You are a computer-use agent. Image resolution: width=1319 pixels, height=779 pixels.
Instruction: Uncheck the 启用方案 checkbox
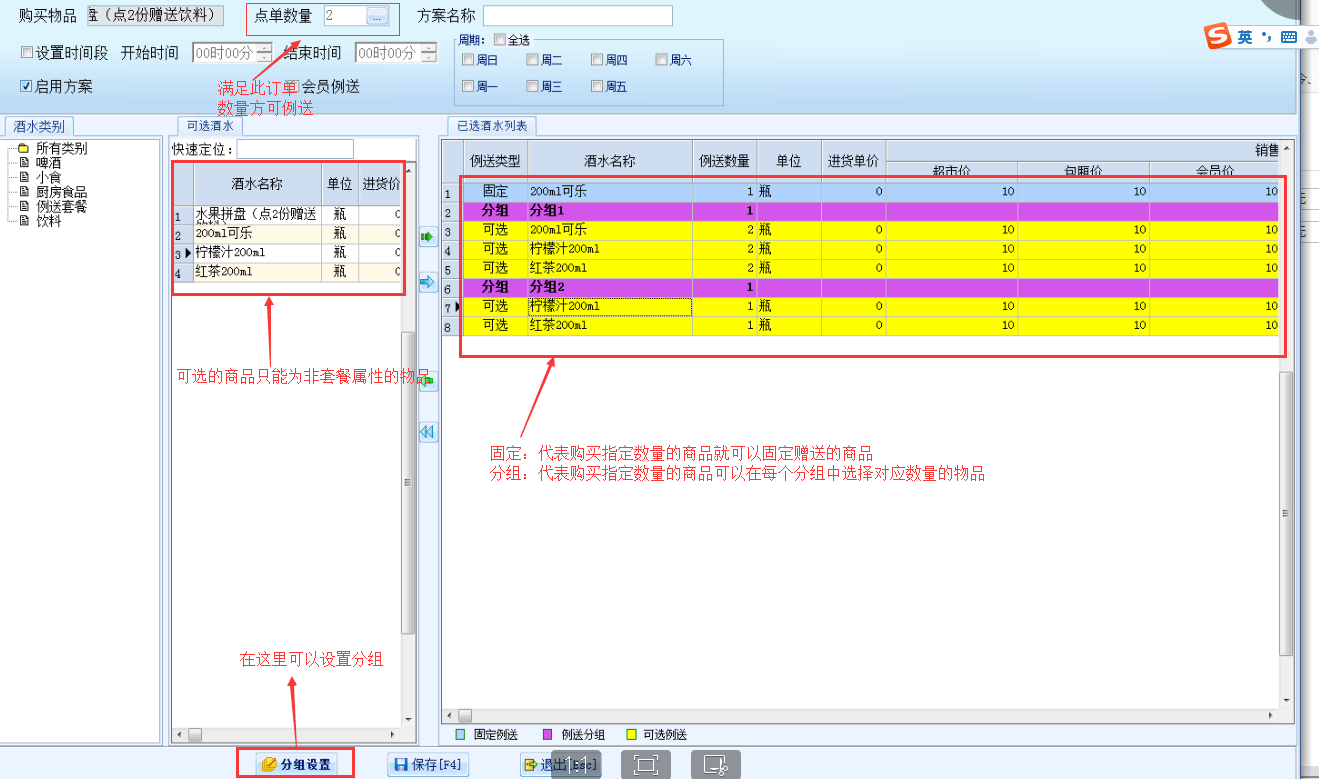27,87
